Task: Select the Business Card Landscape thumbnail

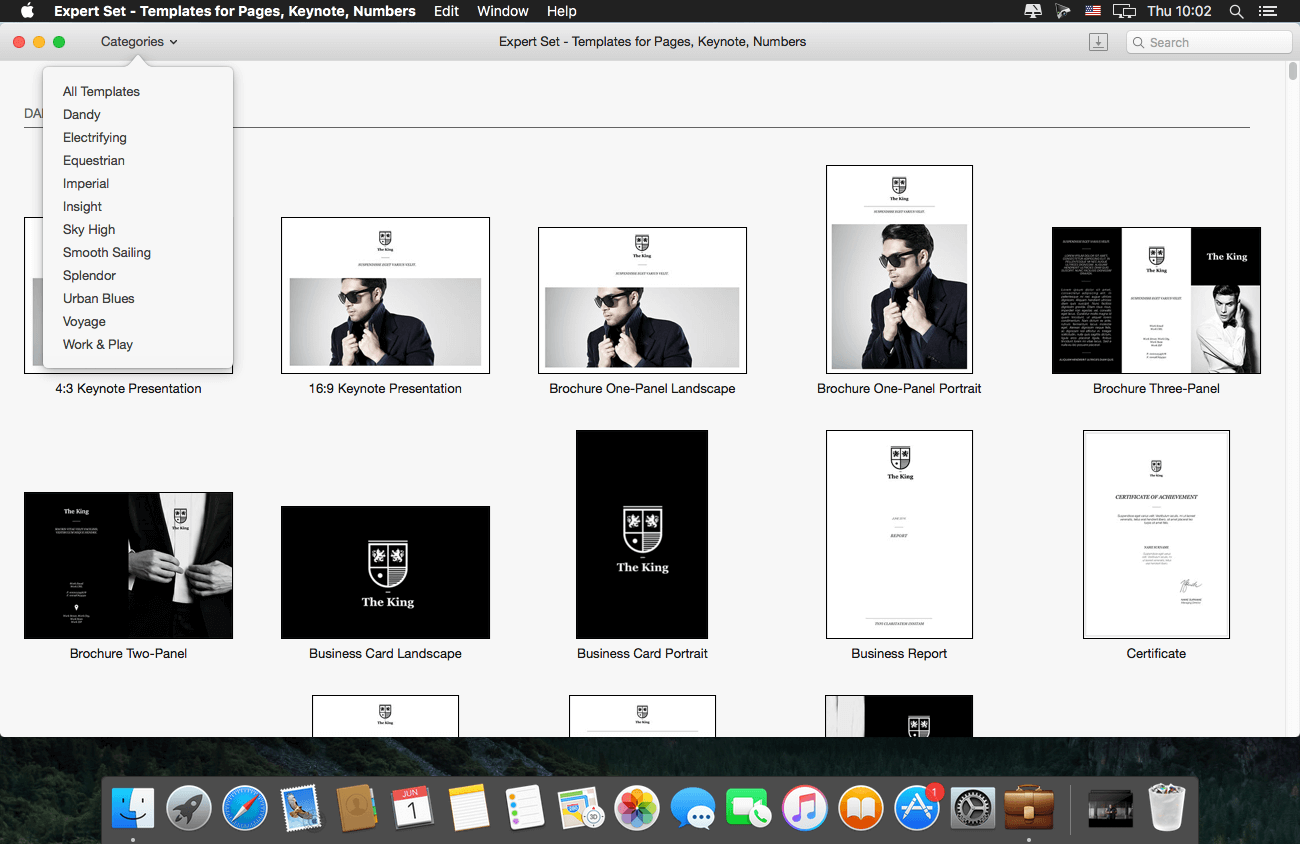Action: pyautogui.click(x=385, y=572)
